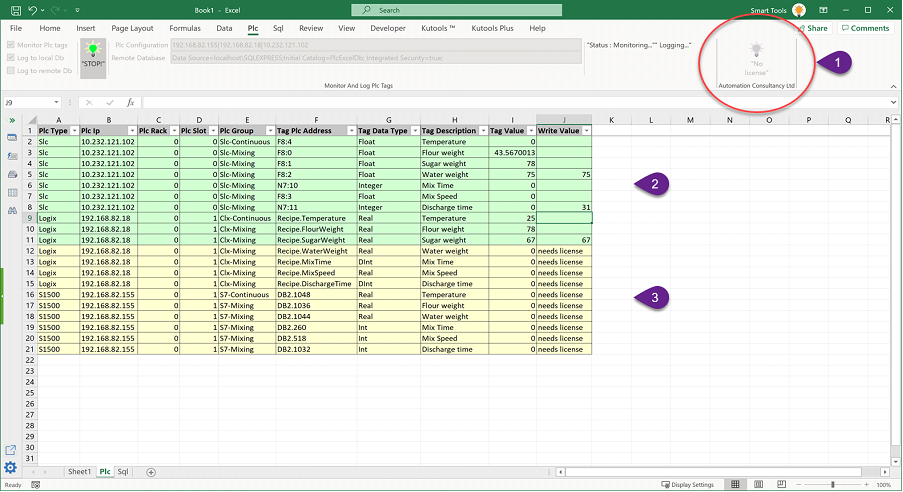The width and height of the screenshot is (903, 492).
Task: Open the Kutools Plus ribbon tab
Action: [x=492, y=28]
